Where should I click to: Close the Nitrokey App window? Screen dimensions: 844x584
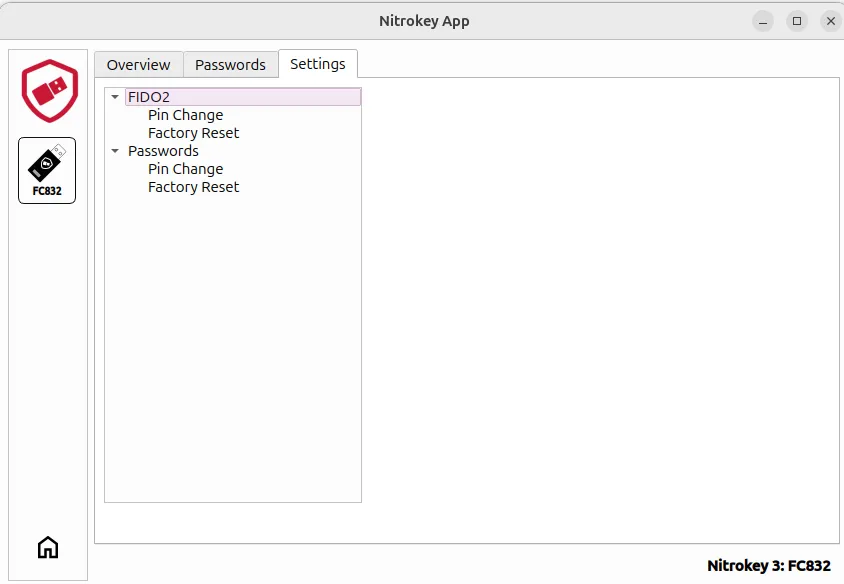coord(830,21)
